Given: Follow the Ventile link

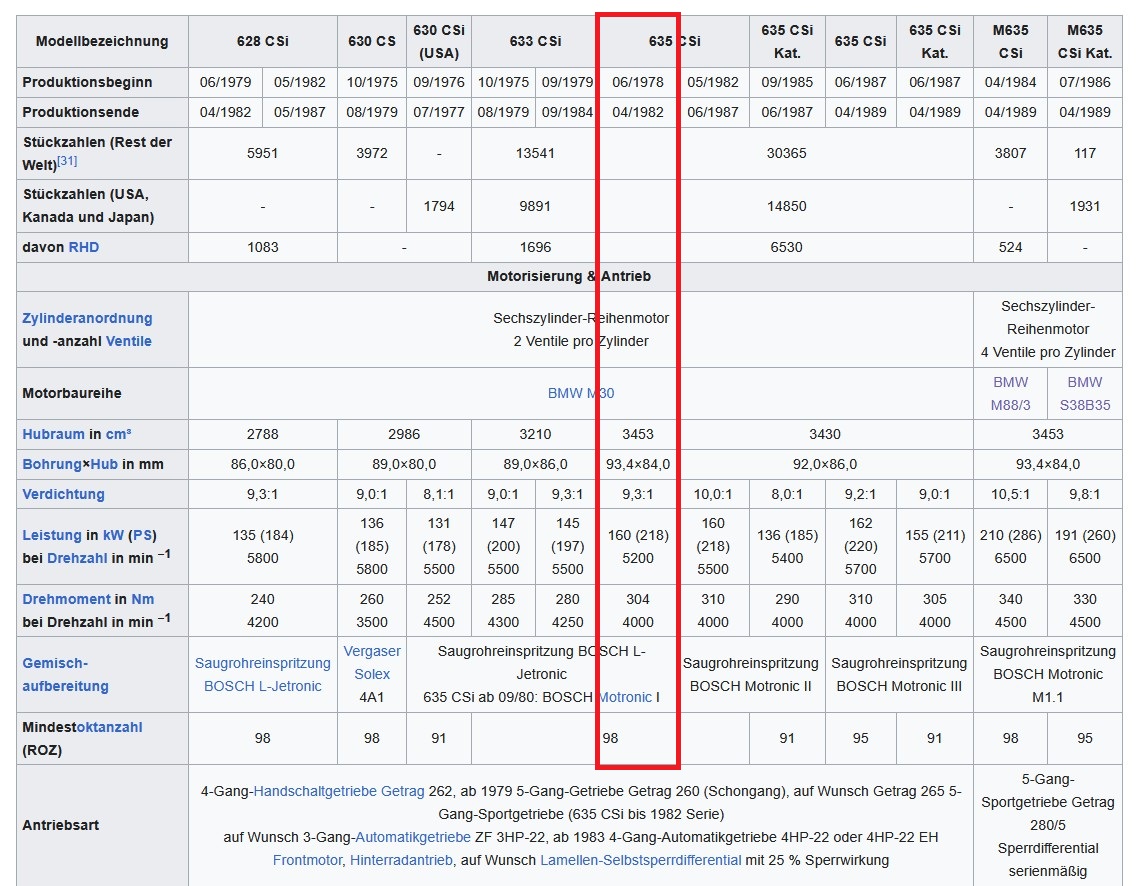Looking at the screenshot, I should click(x=129, y=341).
